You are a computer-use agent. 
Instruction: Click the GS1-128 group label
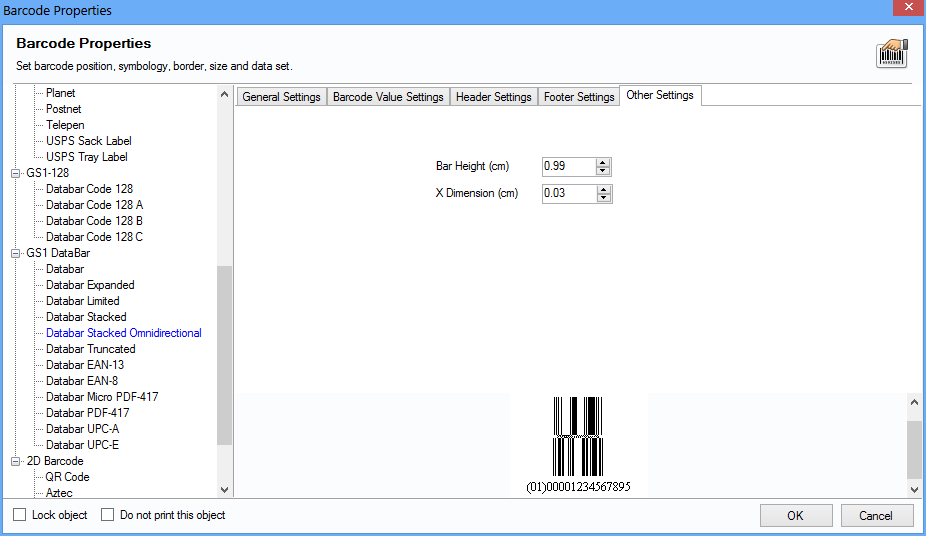47,173
